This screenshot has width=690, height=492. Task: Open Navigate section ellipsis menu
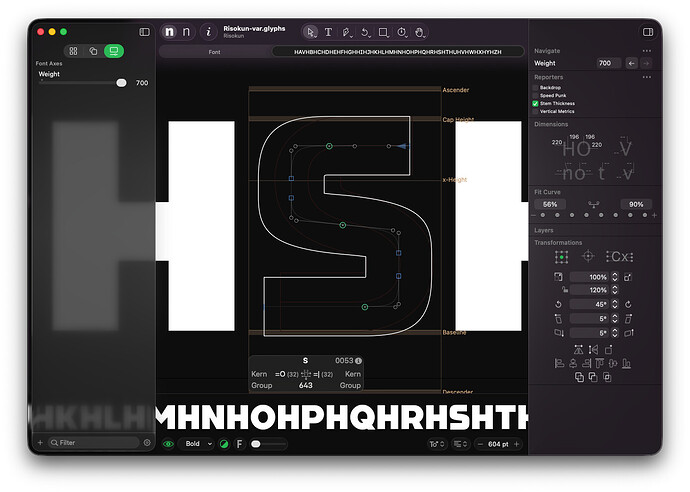pyautogui.click(x=646, y=51)
